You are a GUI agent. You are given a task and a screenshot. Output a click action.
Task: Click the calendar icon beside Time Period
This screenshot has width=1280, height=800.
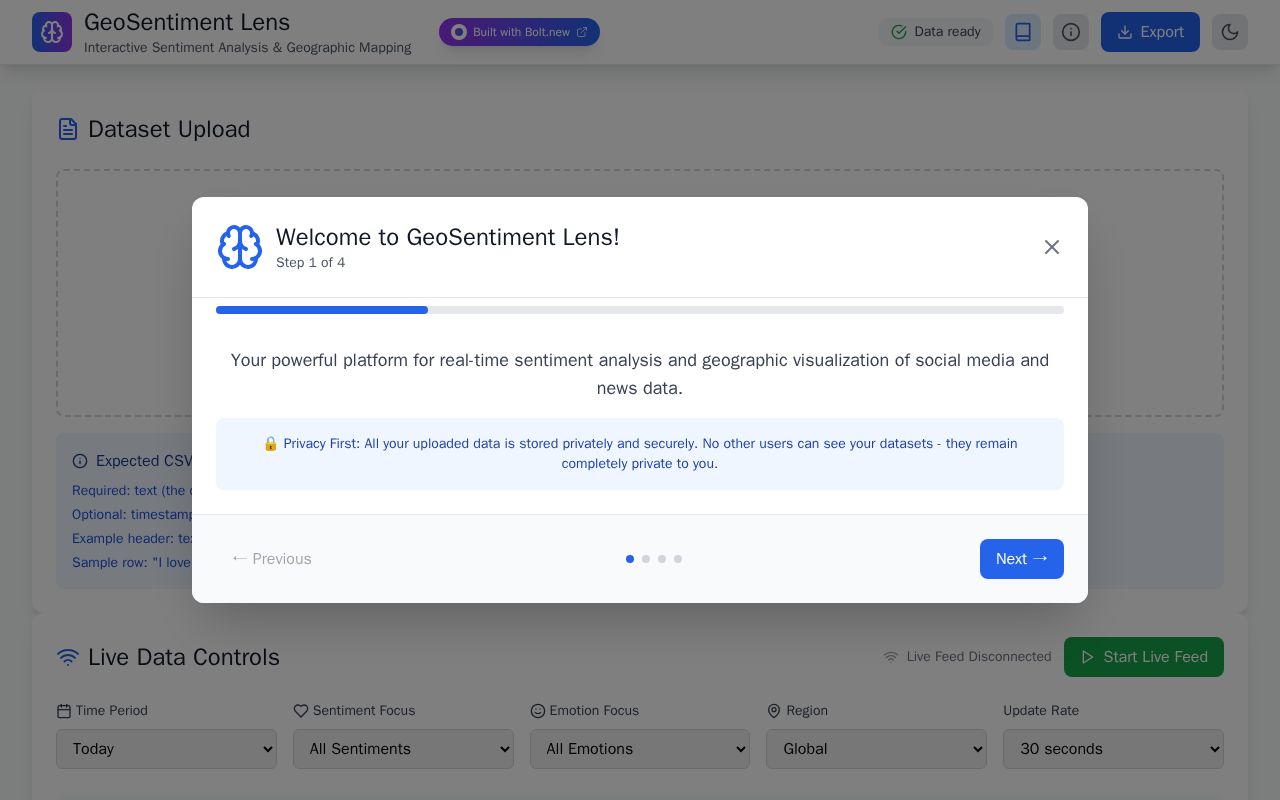[x=64, y=711]
